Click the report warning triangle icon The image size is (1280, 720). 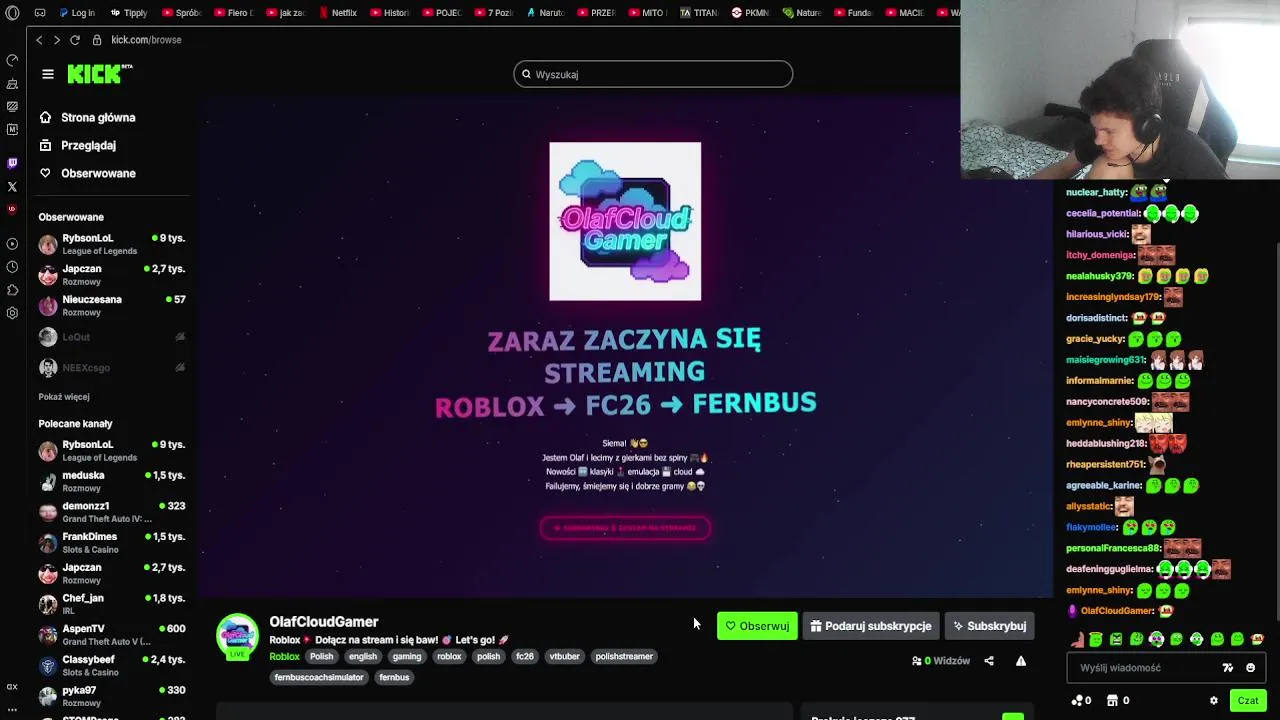click(1021, 661)
